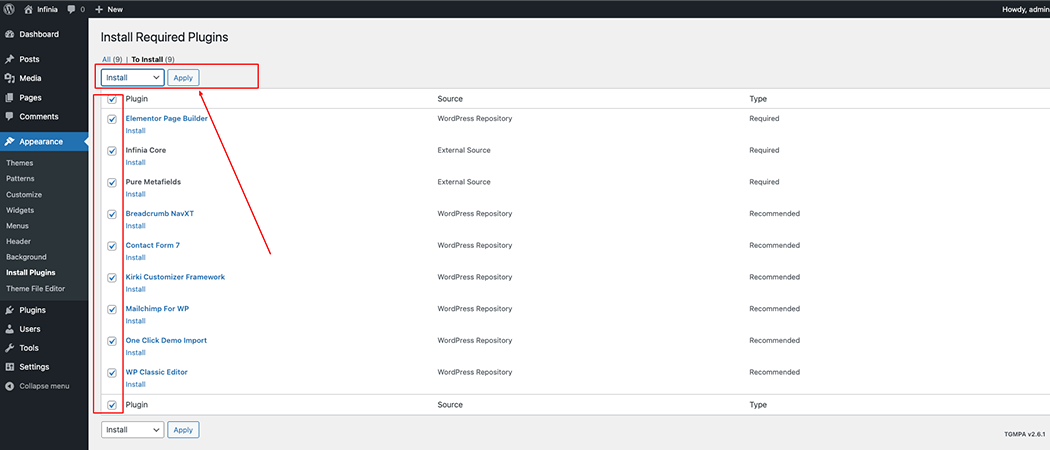Open the Kirki Customizer Framework link
This screenshot has width=1050, height=450.
(175, 277)
